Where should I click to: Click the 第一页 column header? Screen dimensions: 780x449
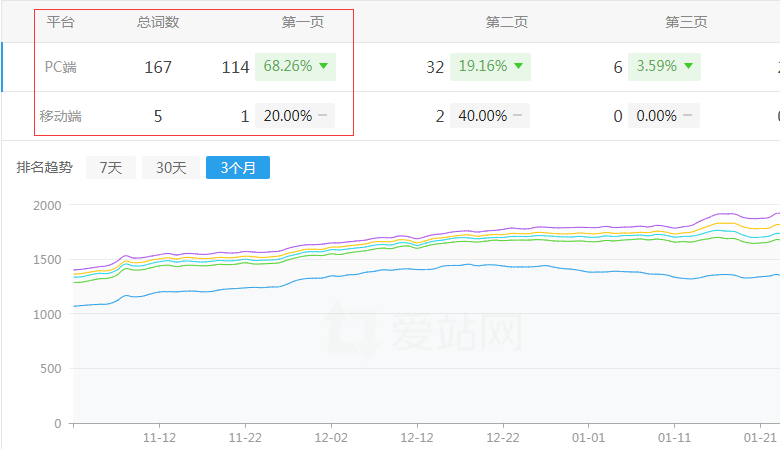point(302,22)
